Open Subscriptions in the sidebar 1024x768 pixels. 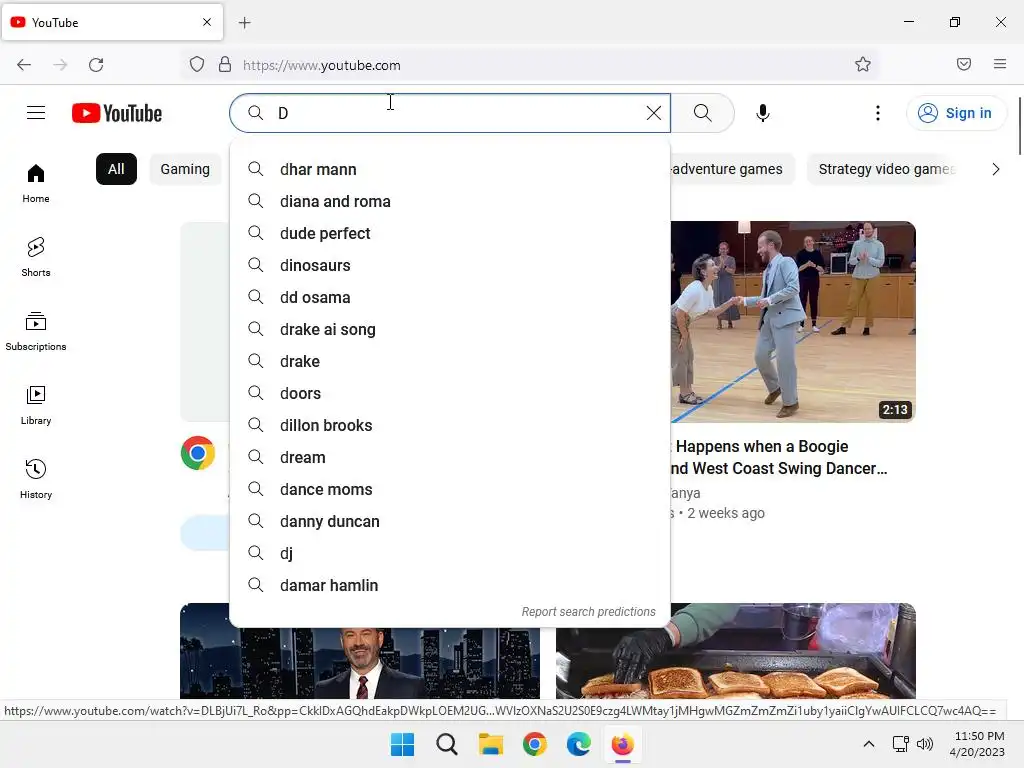click(x=36, y=331)
